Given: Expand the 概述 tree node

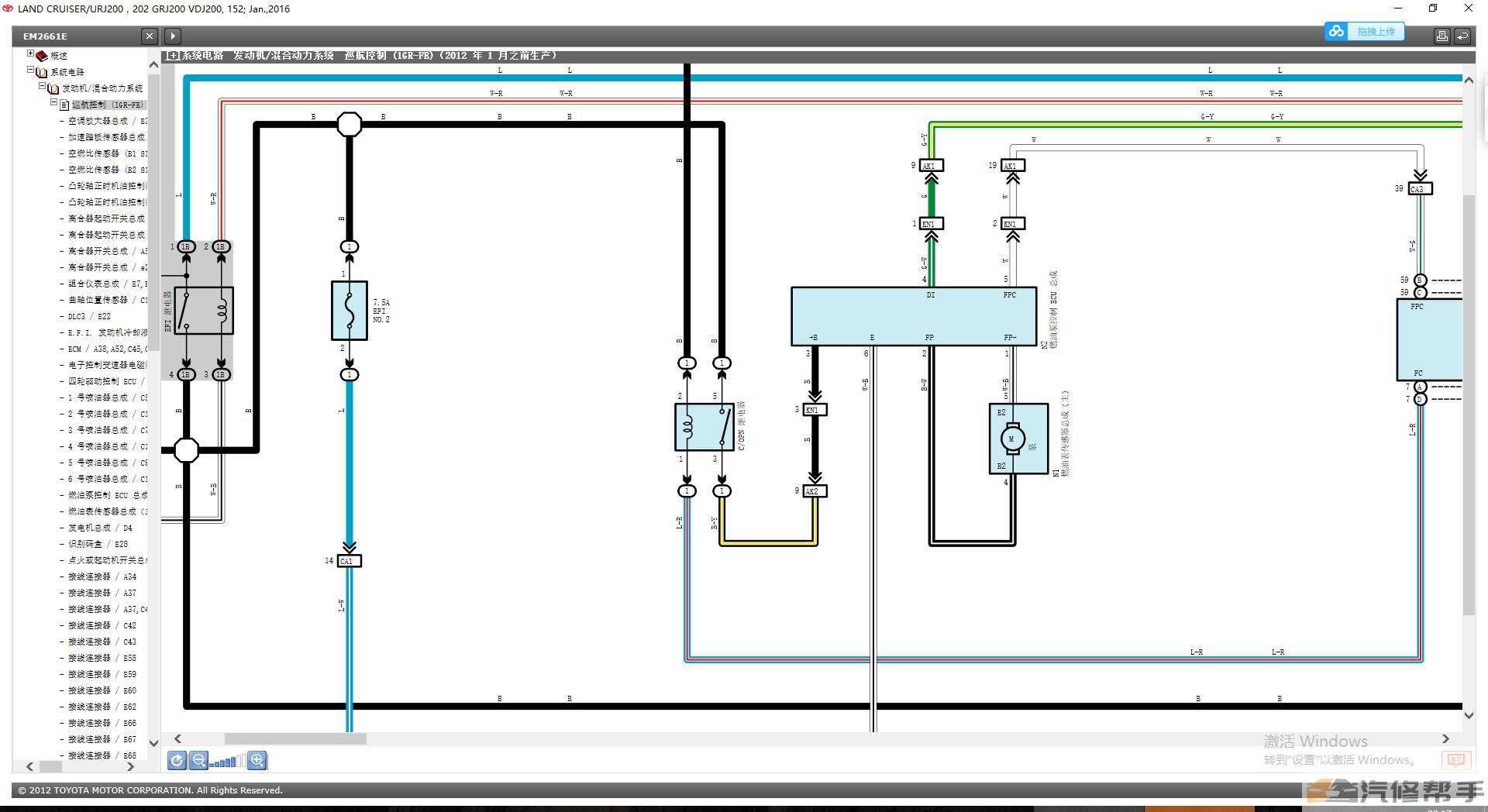Looking at the screenshot, I should [x=31, y=54].
